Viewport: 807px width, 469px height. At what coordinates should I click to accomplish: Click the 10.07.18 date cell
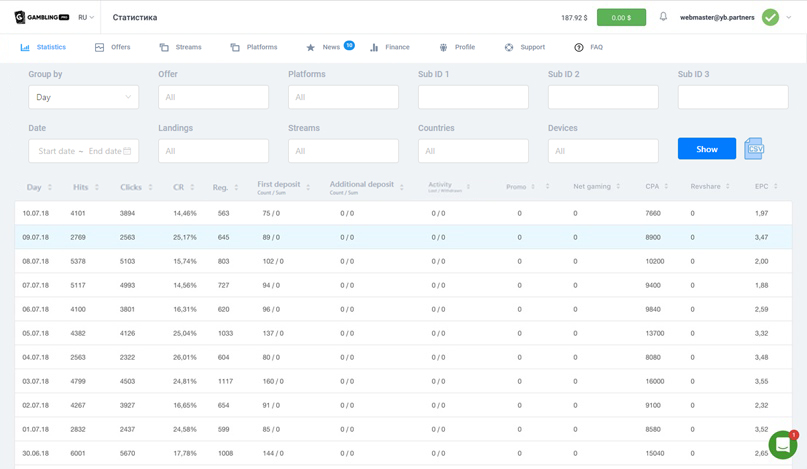tap(36, 213)
